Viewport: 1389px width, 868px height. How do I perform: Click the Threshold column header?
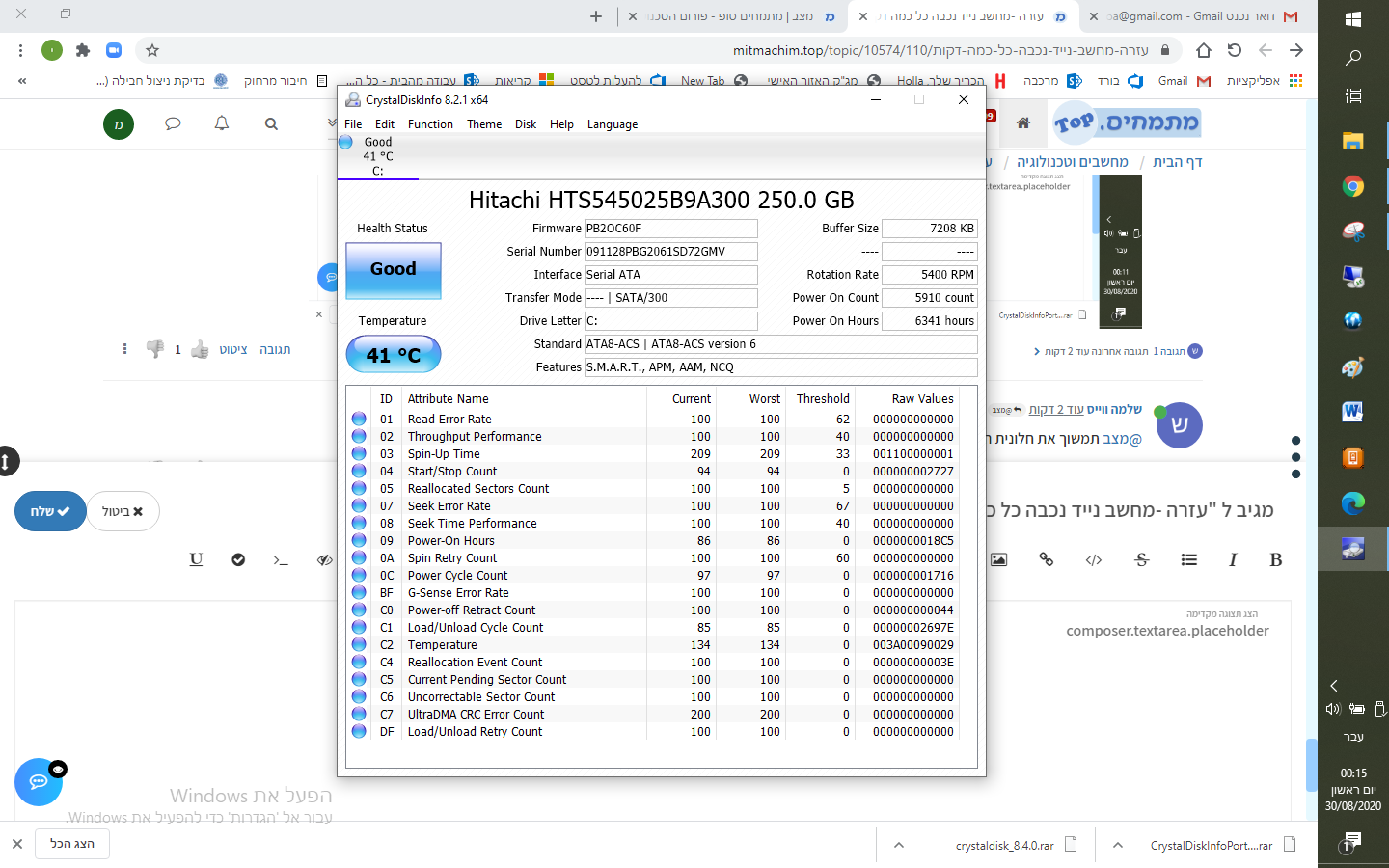pos(823,399)
